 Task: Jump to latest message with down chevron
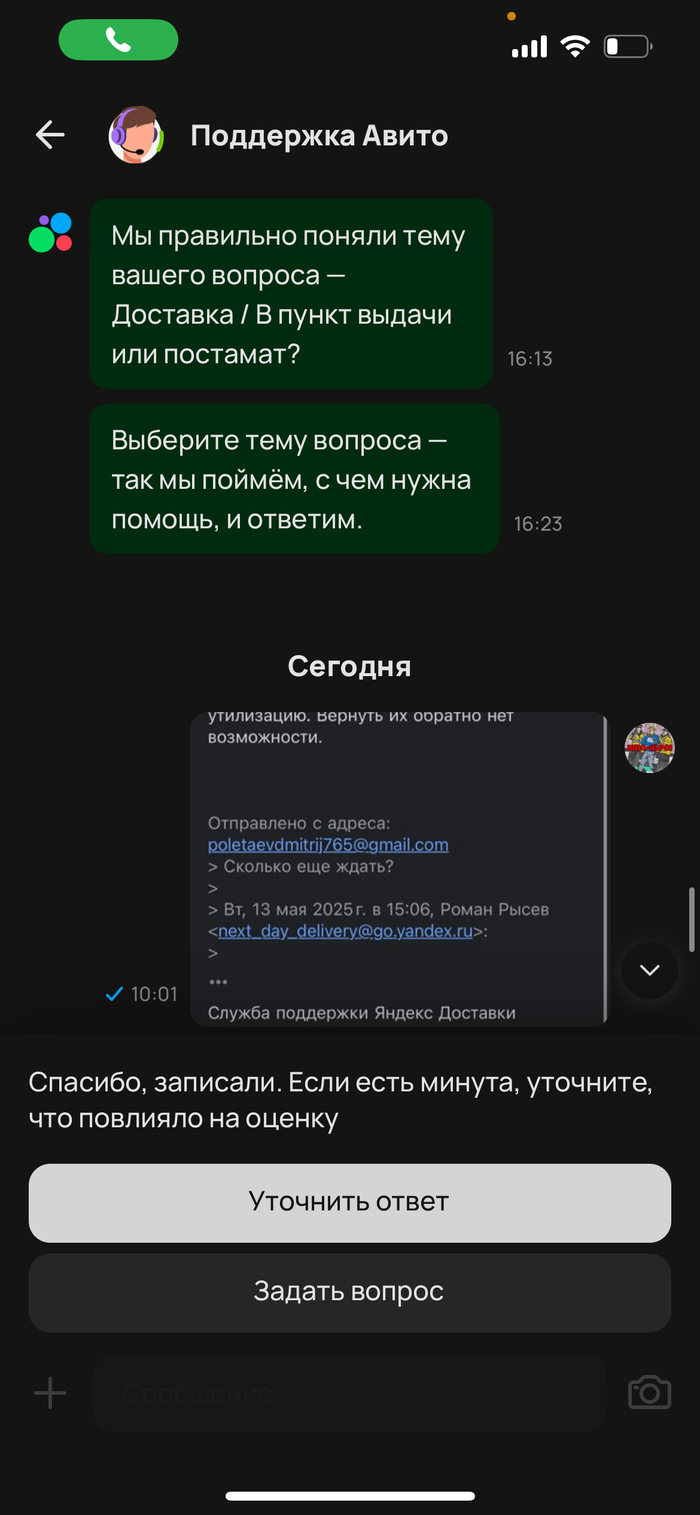[650, 969]
